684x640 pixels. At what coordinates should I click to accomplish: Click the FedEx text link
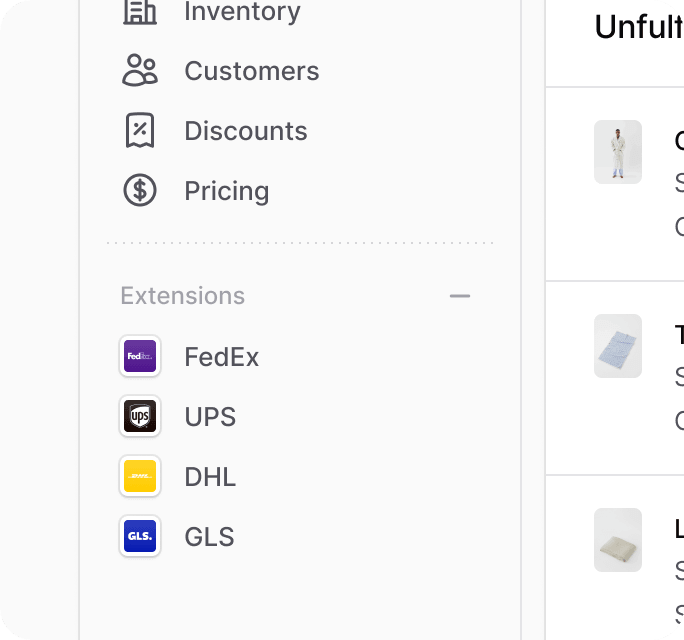point(222,357)
